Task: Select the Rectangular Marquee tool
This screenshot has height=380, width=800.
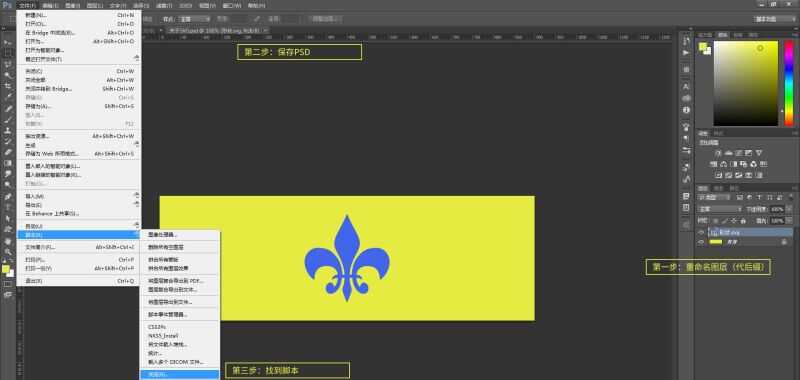Action: 8,53
